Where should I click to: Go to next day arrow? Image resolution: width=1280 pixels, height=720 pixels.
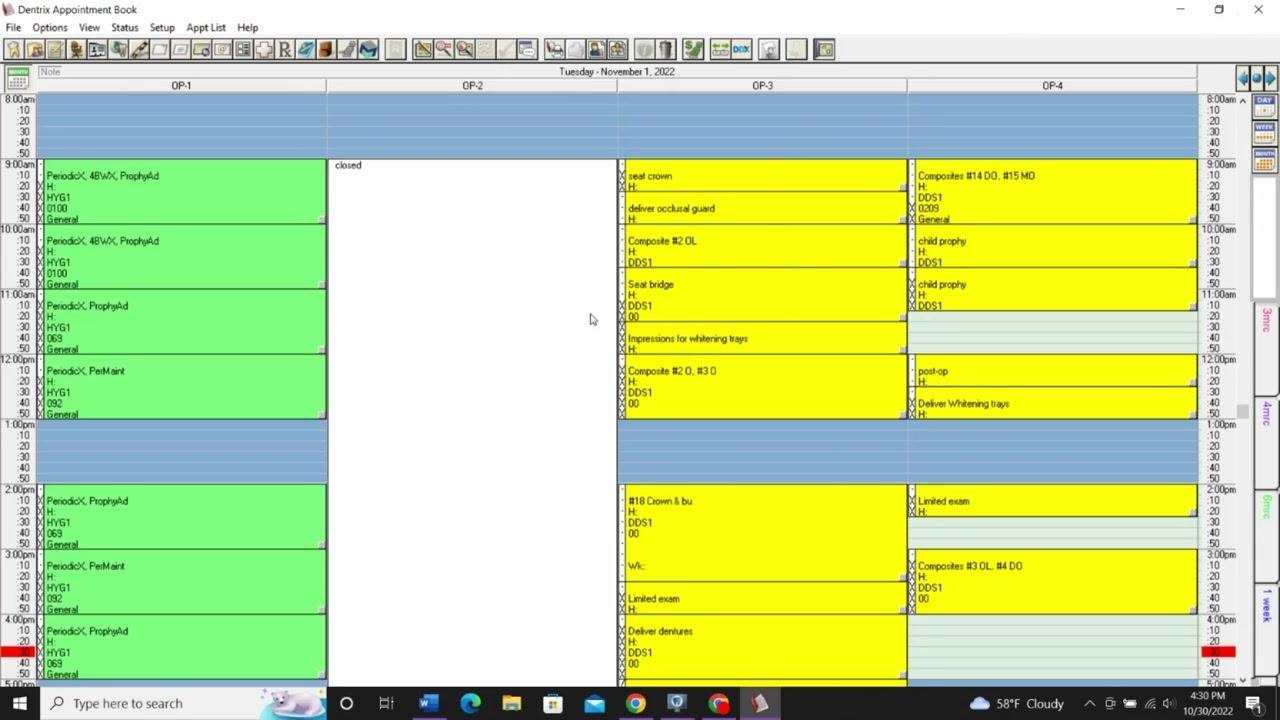tap(1270, 78)
